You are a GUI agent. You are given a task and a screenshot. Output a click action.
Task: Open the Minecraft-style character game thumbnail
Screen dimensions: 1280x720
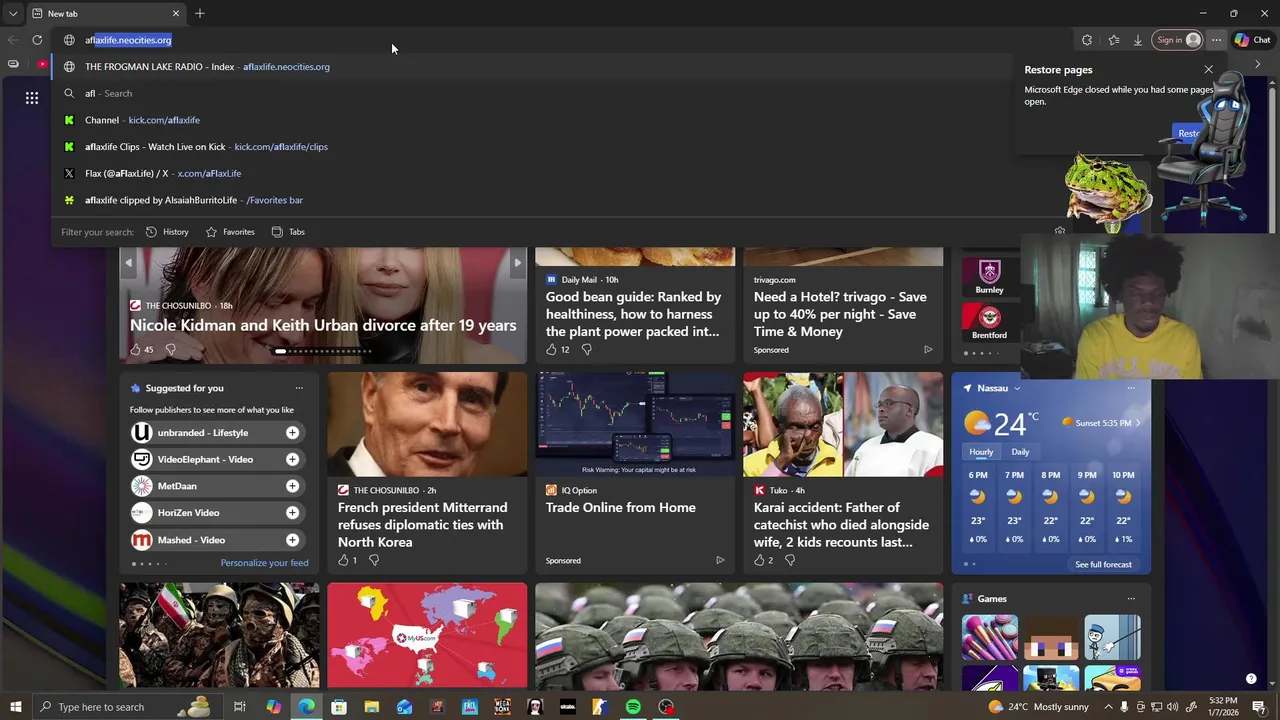1051,638
